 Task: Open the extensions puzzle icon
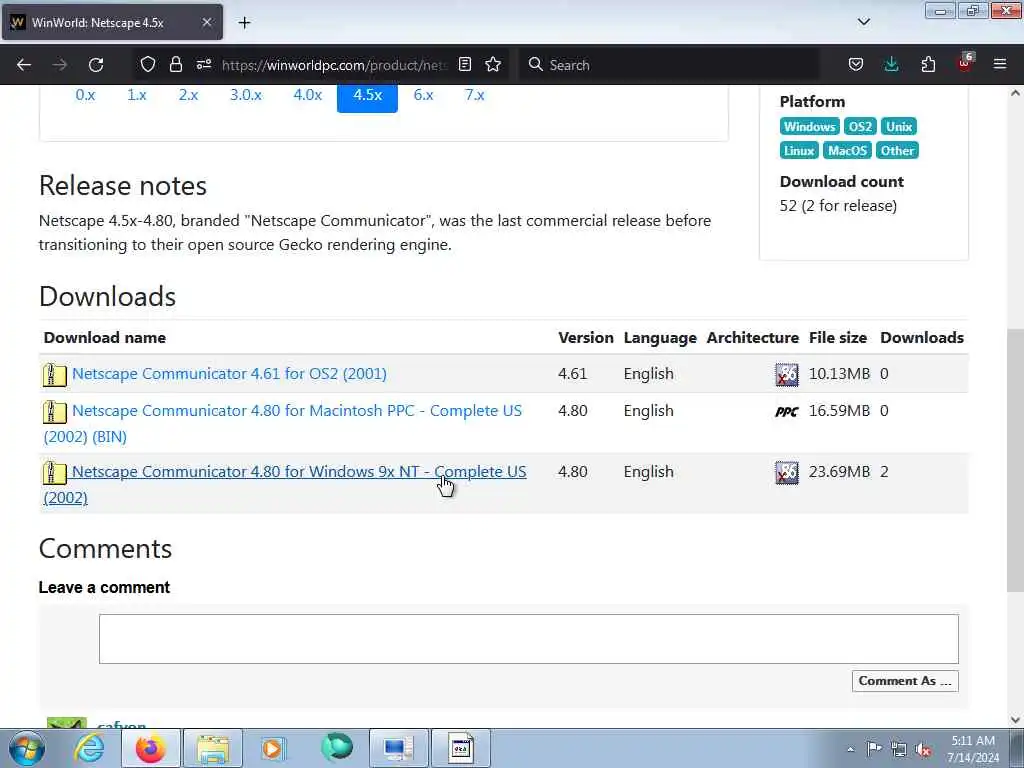click(928, 65)
